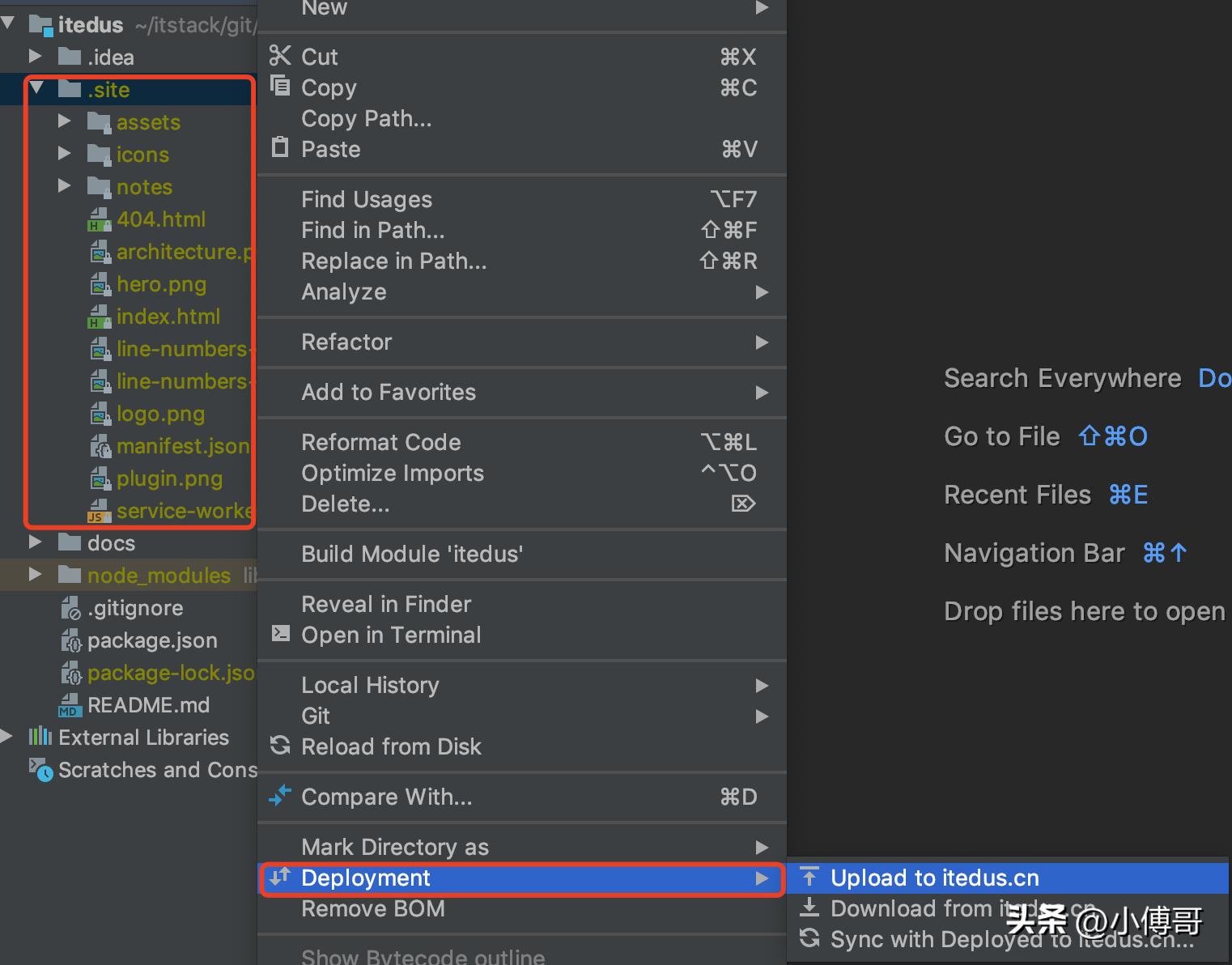Click the sync icon beside Sync with Deployed
The height and width of the screenshot is (965, 1232).
pyautogui.click(x=809, y=939)
